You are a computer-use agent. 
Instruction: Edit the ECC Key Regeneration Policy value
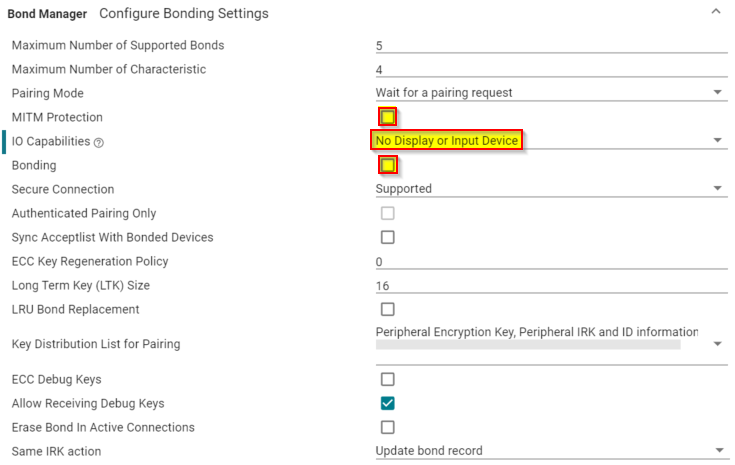coord(550,261)
